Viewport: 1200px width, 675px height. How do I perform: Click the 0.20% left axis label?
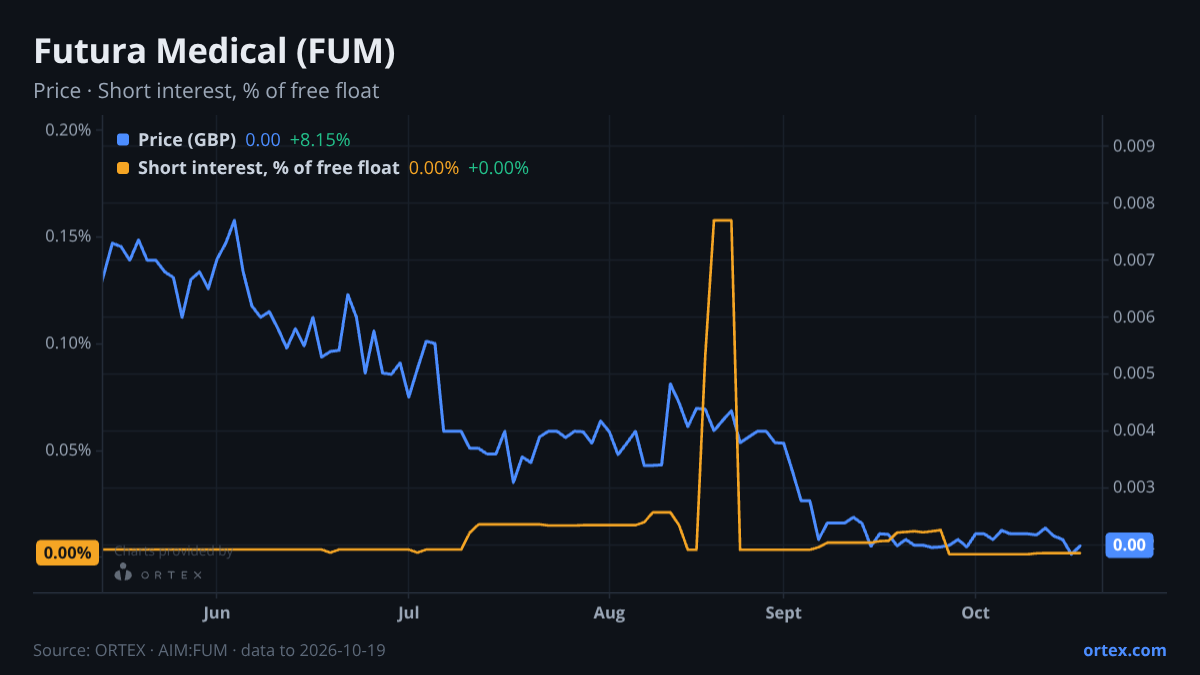(68, 130)
